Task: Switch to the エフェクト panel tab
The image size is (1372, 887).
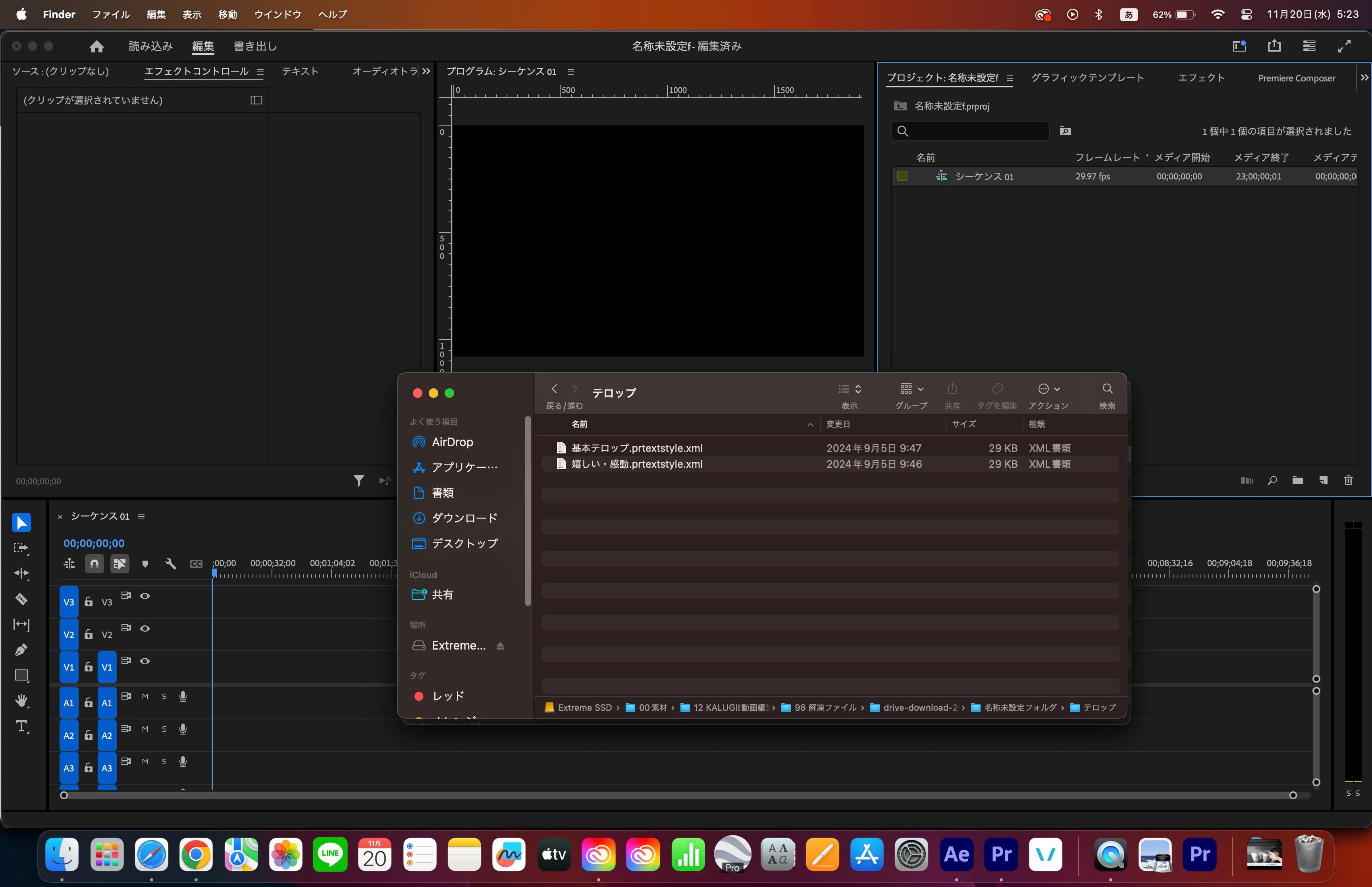Action: (x=1201, y=78)
